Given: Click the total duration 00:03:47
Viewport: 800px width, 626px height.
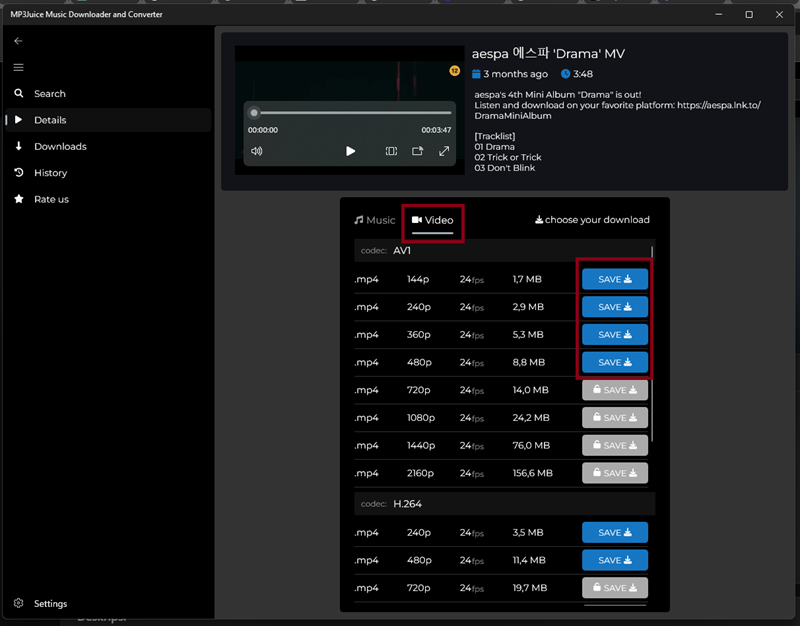Looking at the screenshot, I should point(436,130).
